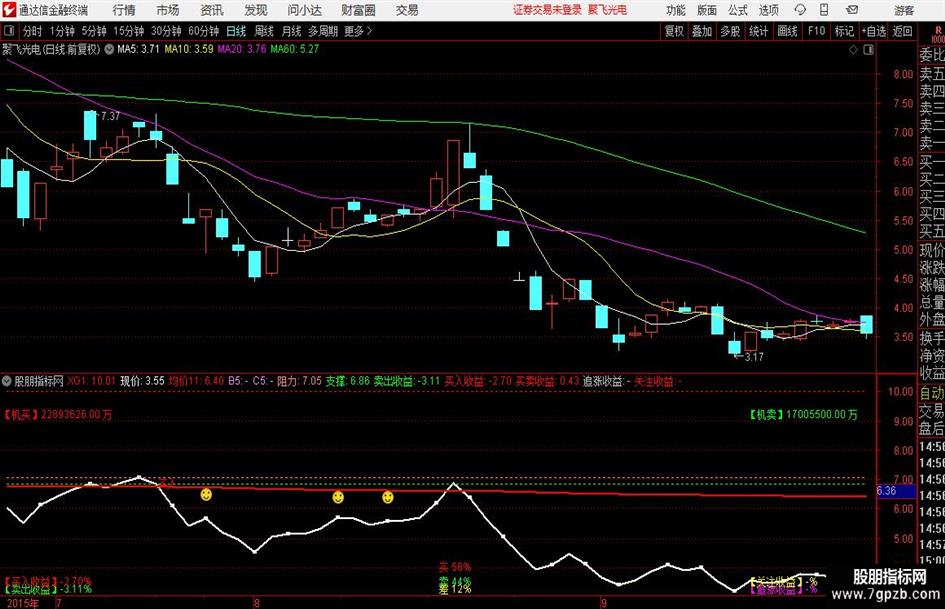The width and height of the screenshot is (945, 609).
Task: Click the 2015年 date label on the time axis
Action: coord(22,603)
